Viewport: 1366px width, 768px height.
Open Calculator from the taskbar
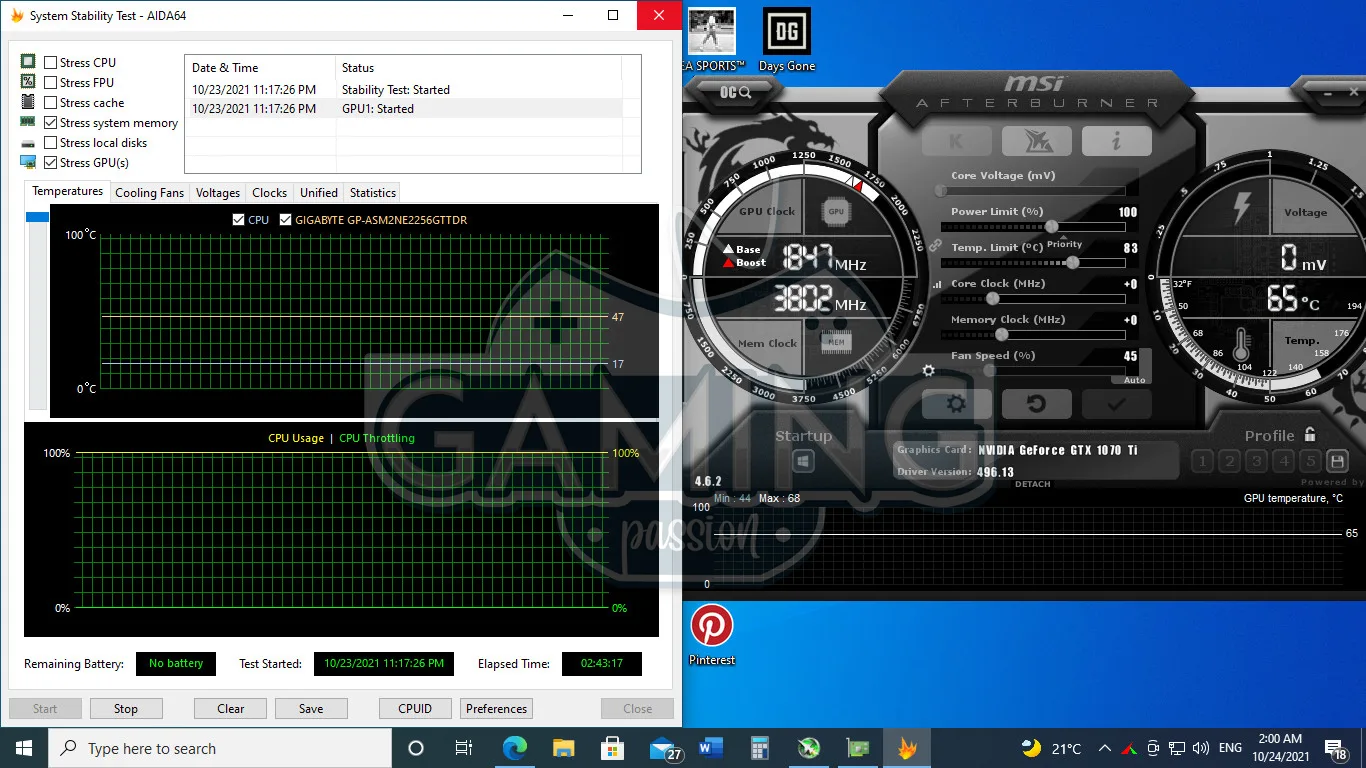[759, 748]
